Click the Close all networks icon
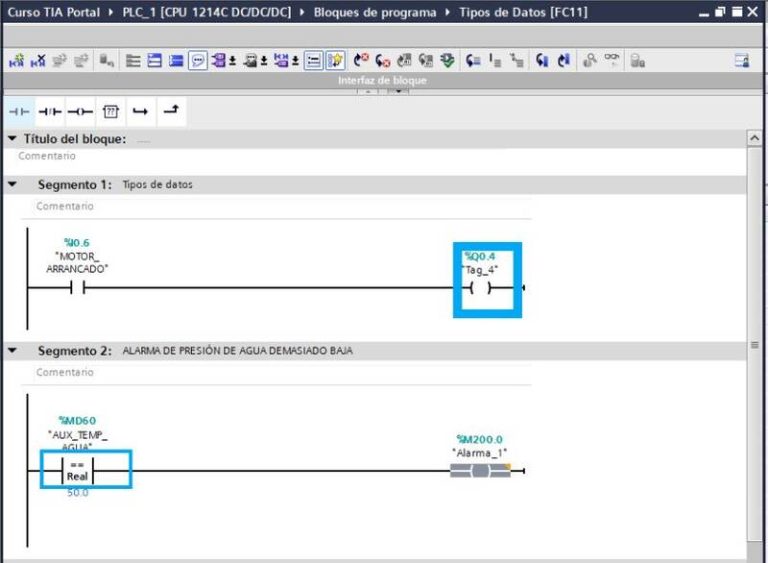The height and width of the screenshot is (563, 768). (176, 61)
